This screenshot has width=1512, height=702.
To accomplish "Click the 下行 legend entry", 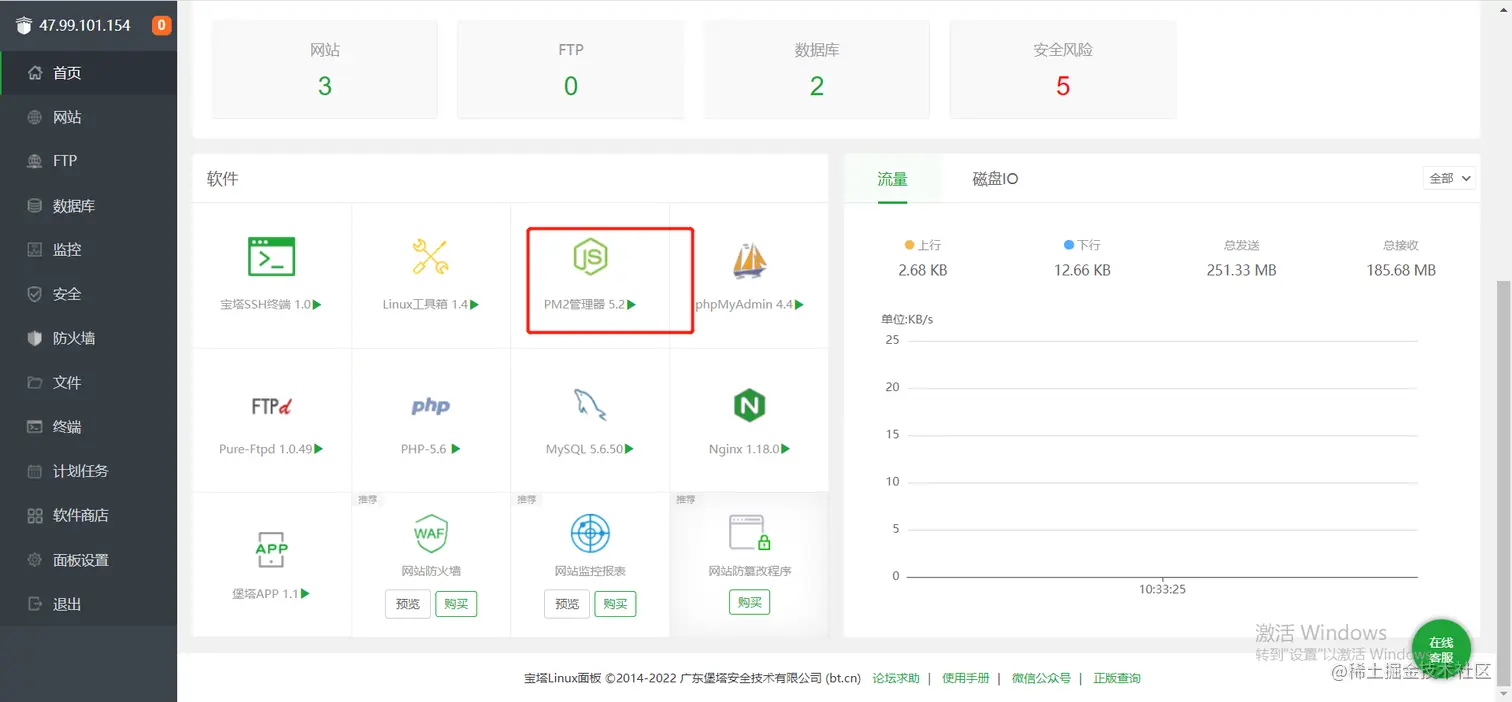I will click(x=1082, y=245).
